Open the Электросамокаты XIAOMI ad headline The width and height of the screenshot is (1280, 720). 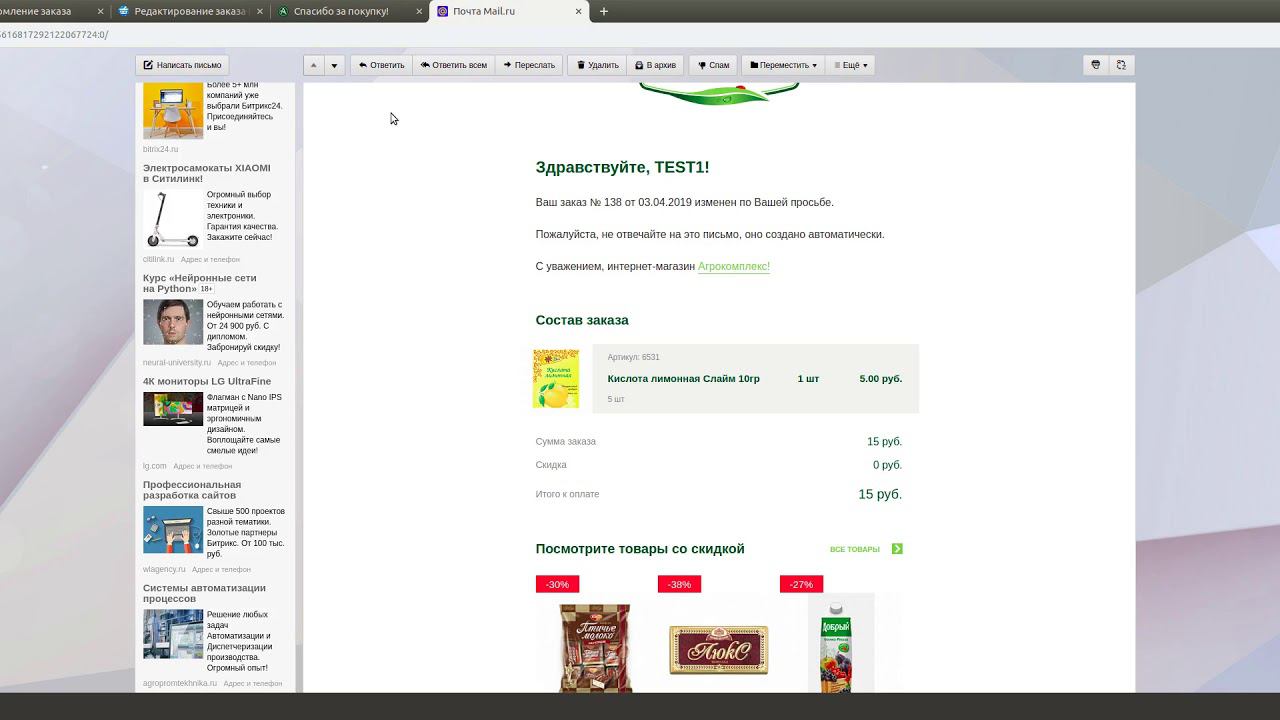click(207, 173)
